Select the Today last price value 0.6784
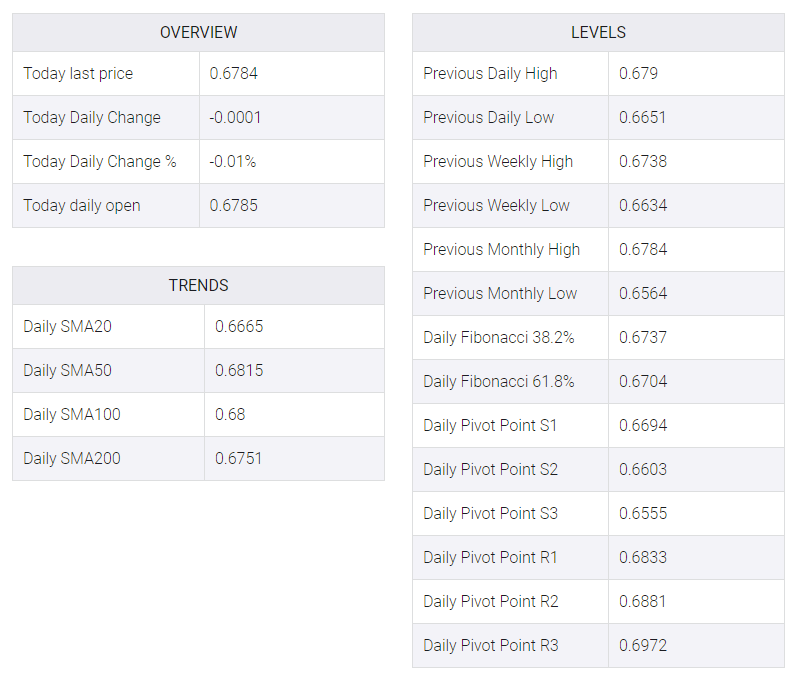The width and height of the screenshot is (799, 676). (x=233, y=73)
